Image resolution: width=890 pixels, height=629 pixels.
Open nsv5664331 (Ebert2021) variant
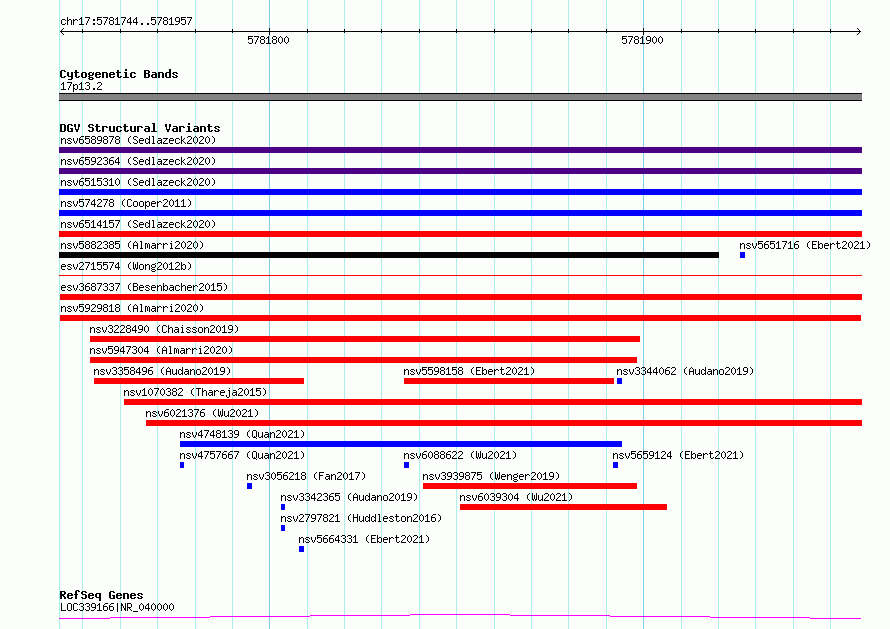tap(364, 539)
